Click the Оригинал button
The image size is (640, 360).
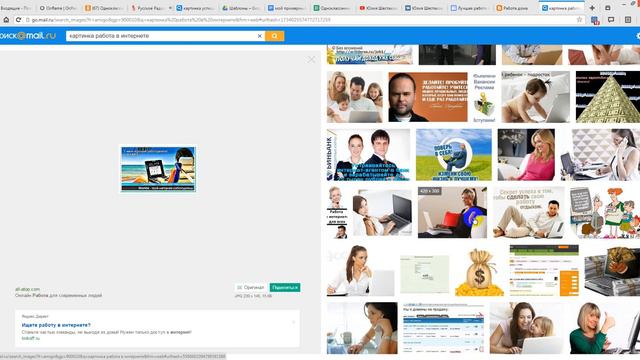pos(250,288)
